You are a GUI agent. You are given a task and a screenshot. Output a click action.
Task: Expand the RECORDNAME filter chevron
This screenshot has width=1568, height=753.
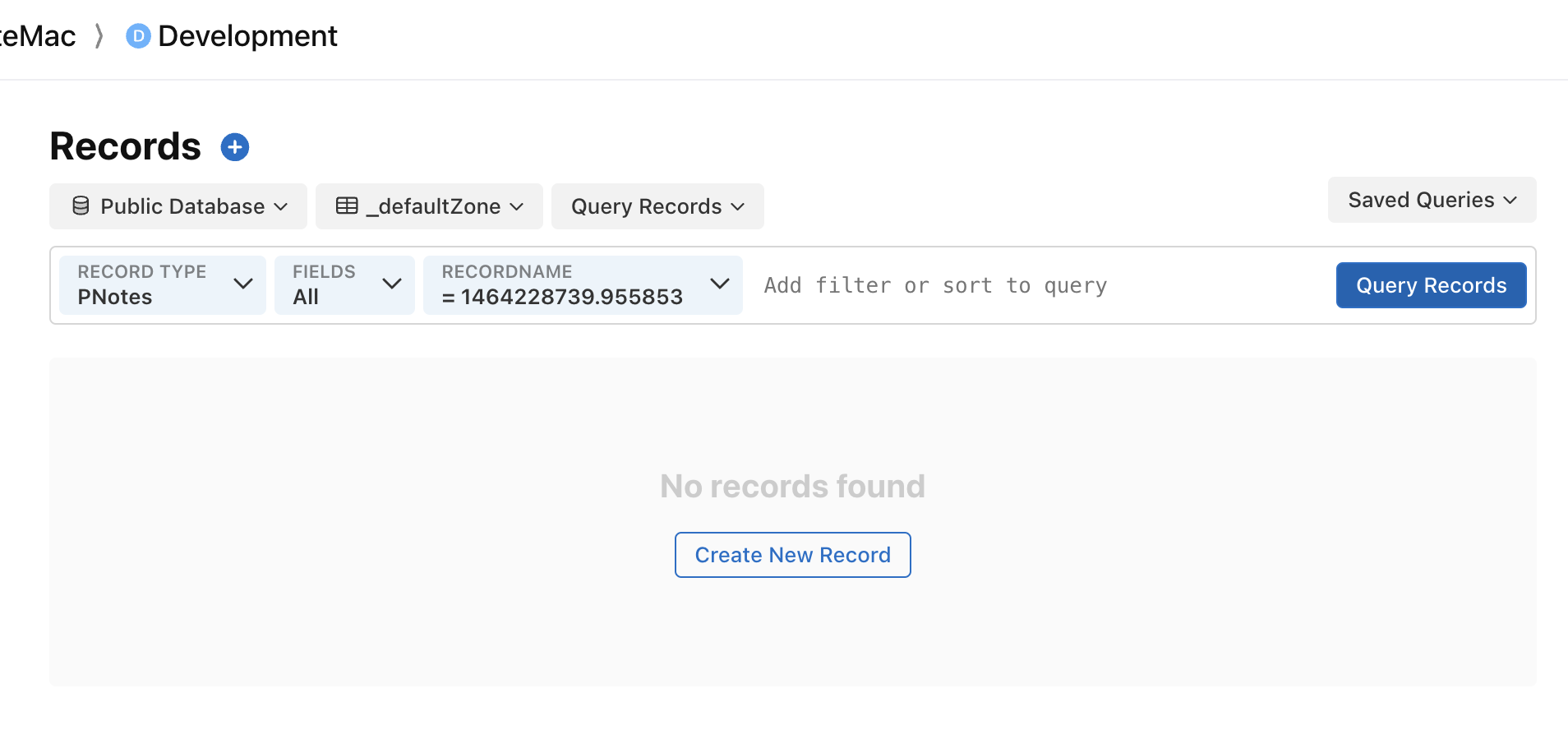pos(720,284)
